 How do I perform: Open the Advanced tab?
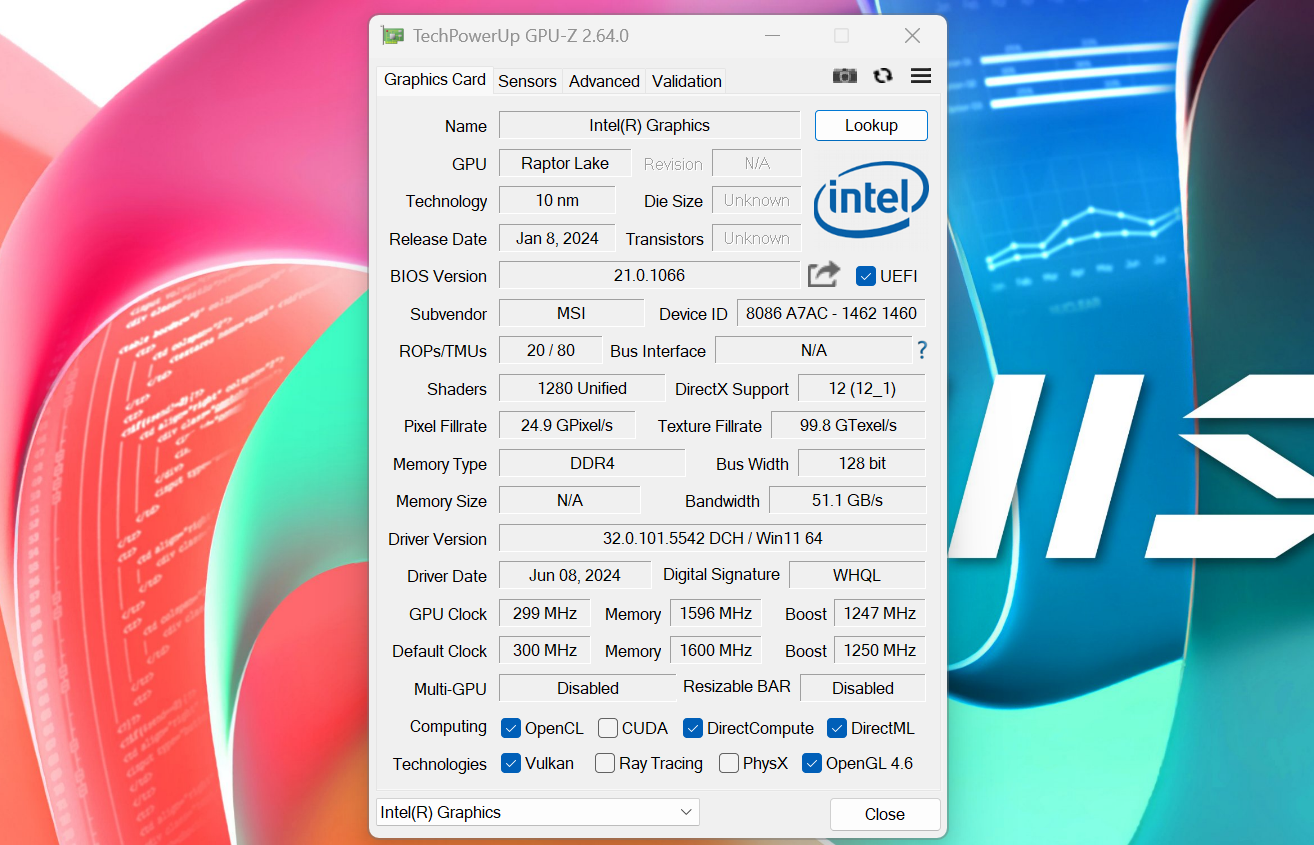[x=604, y=81]
